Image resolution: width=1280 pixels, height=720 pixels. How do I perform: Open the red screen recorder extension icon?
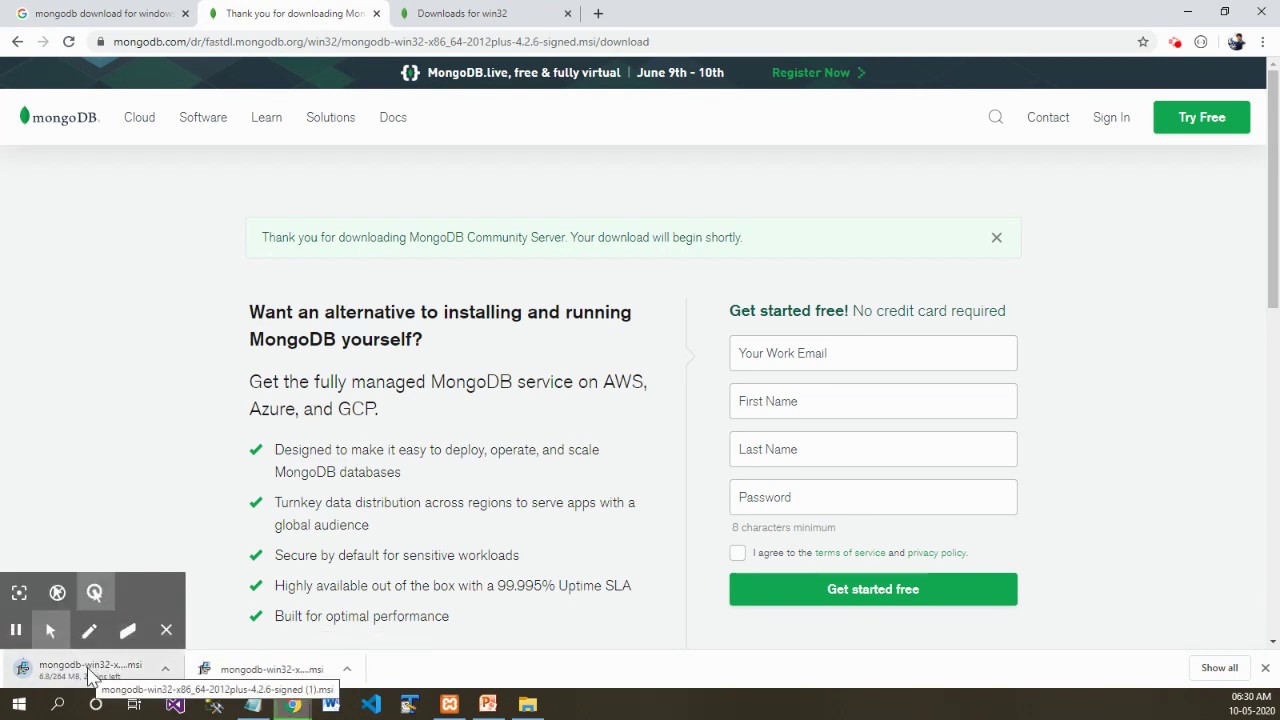click(1175, 42)
